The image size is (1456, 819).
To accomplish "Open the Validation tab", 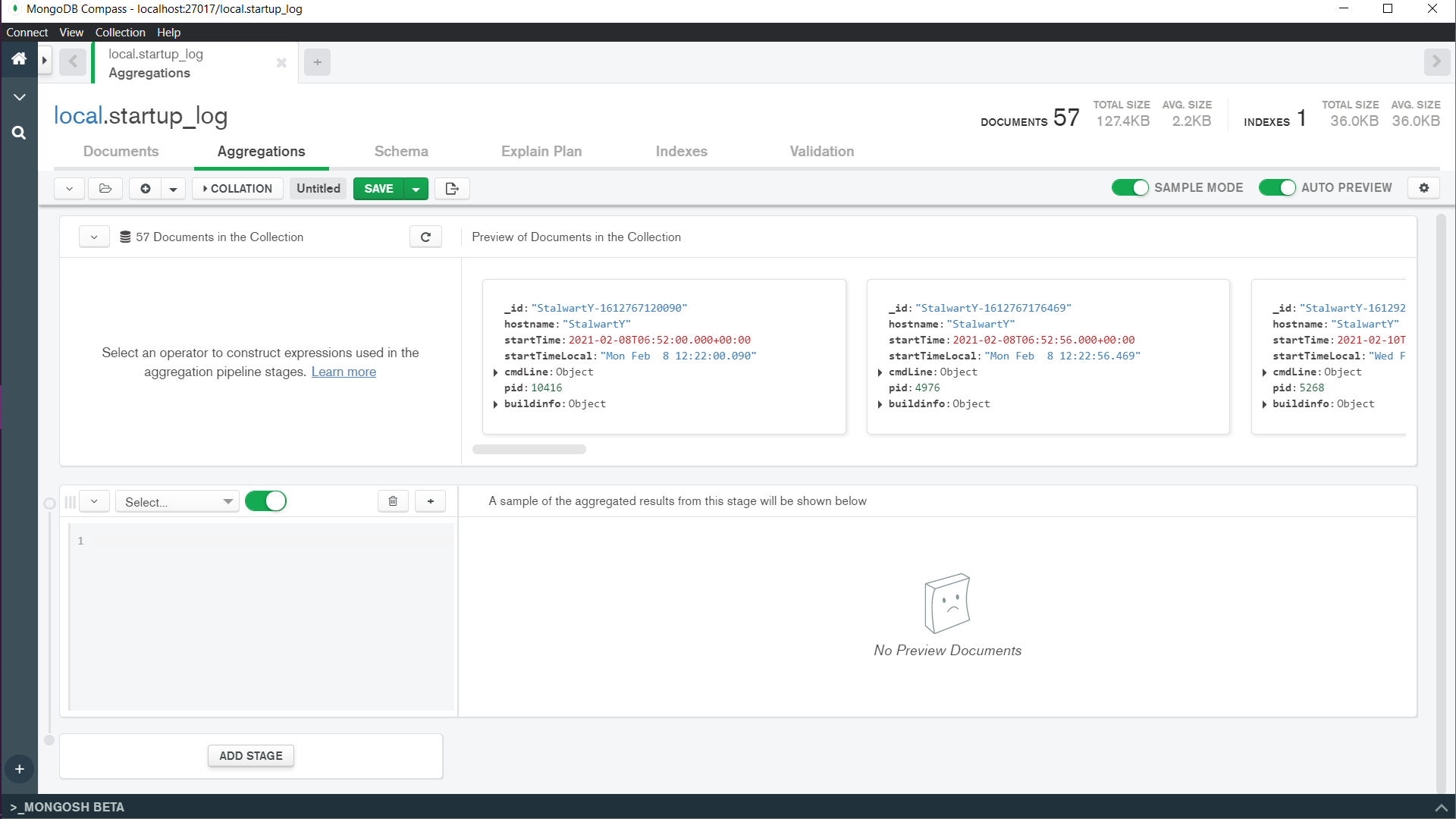I will [822, 151].
